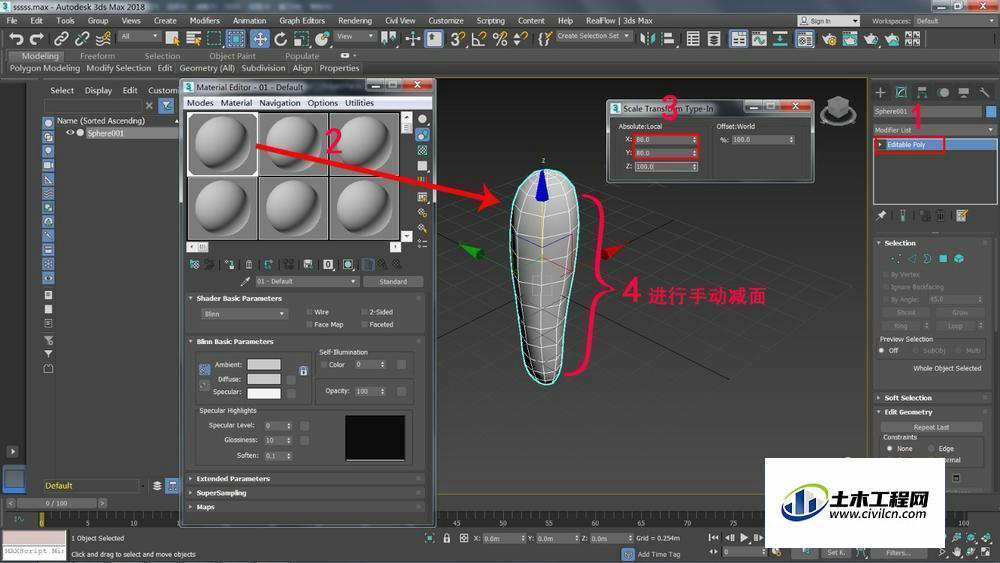The height and width of the screenshot is (563, 1000).
Task: Open the Blinn shader type dropdown
Action: [244, 314]
